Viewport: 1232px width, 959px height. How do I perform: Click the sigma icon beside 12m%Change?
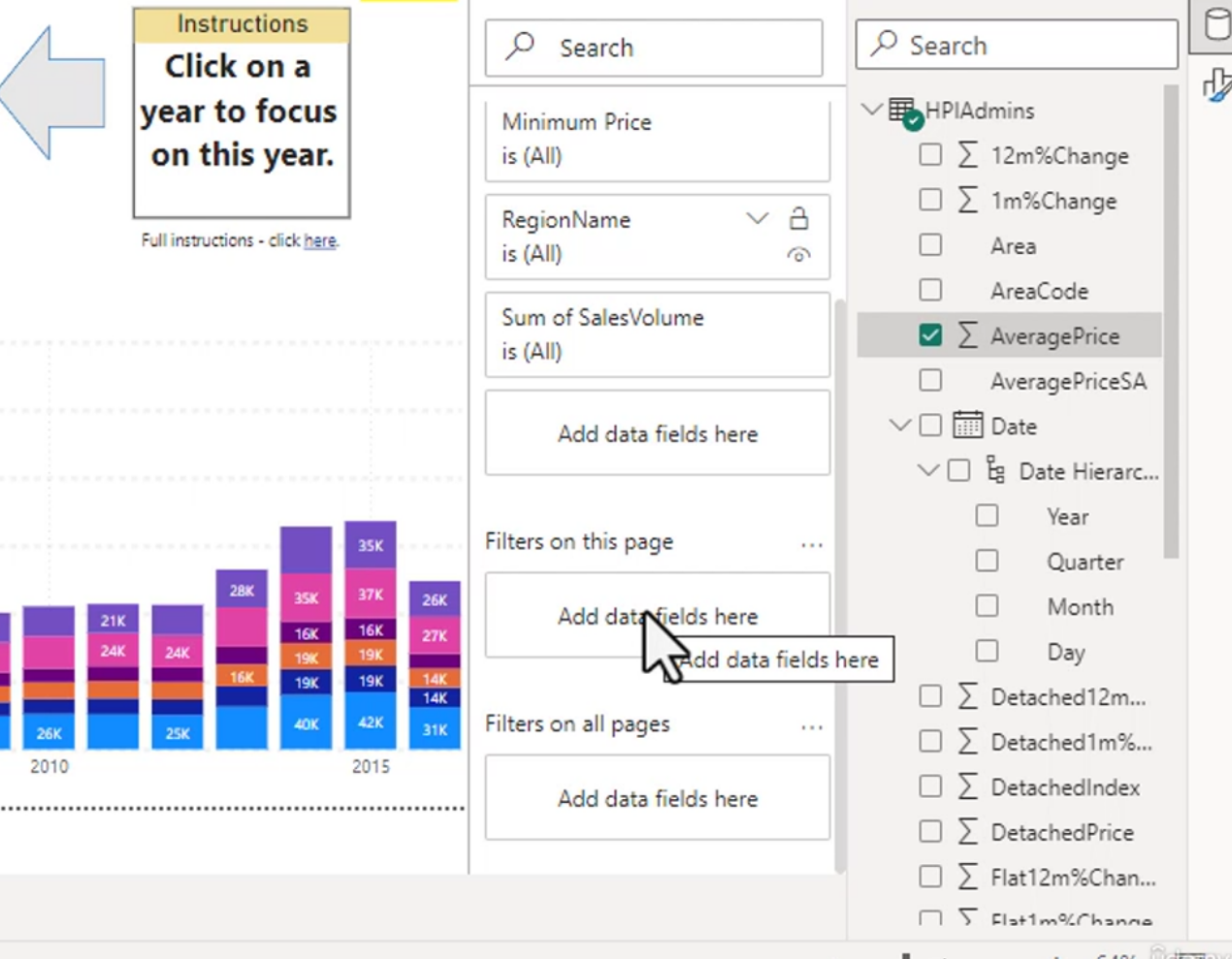coord(967,154)
